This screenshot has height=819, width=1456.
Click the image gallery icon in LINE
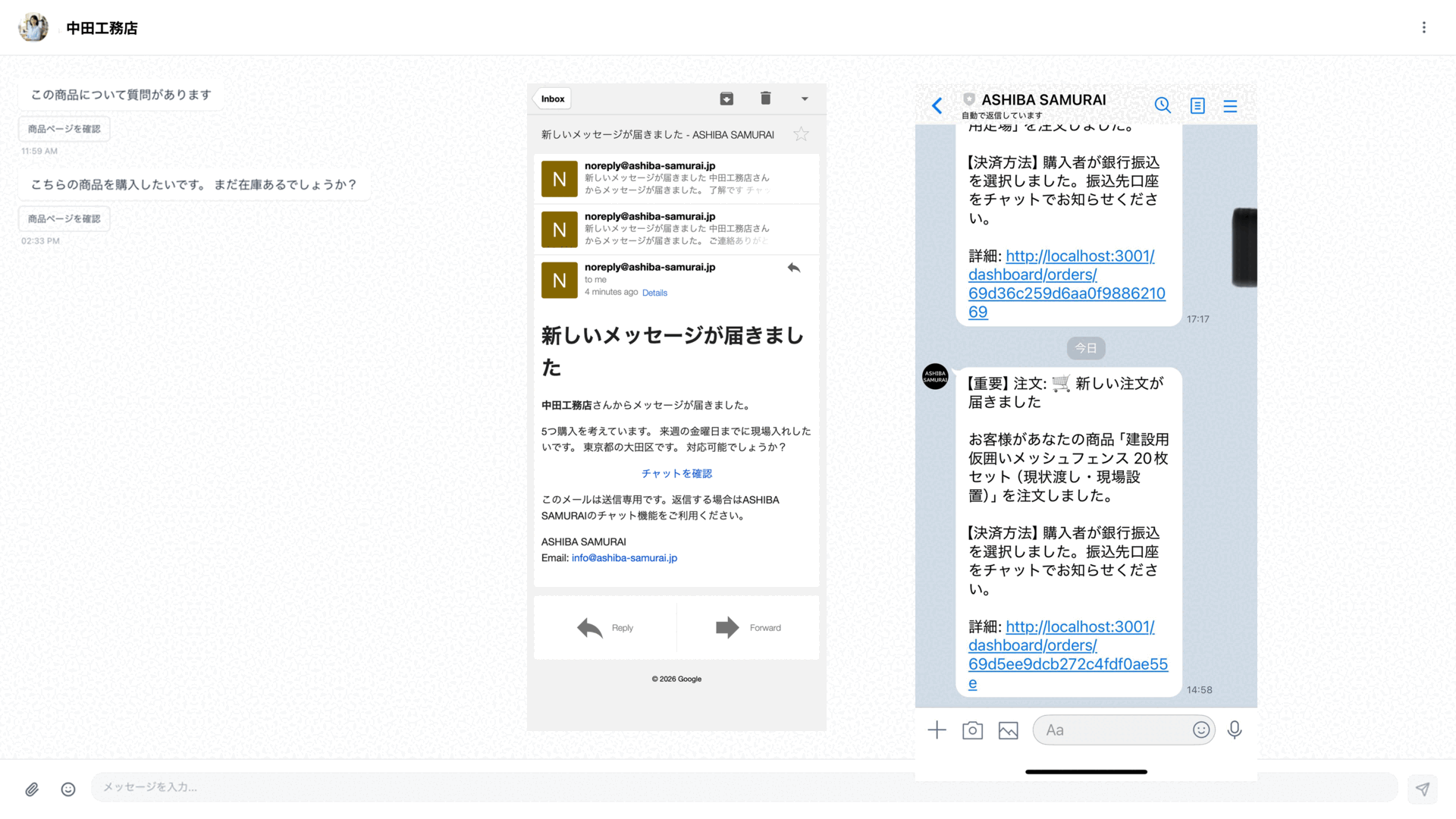coord(1008,730)
